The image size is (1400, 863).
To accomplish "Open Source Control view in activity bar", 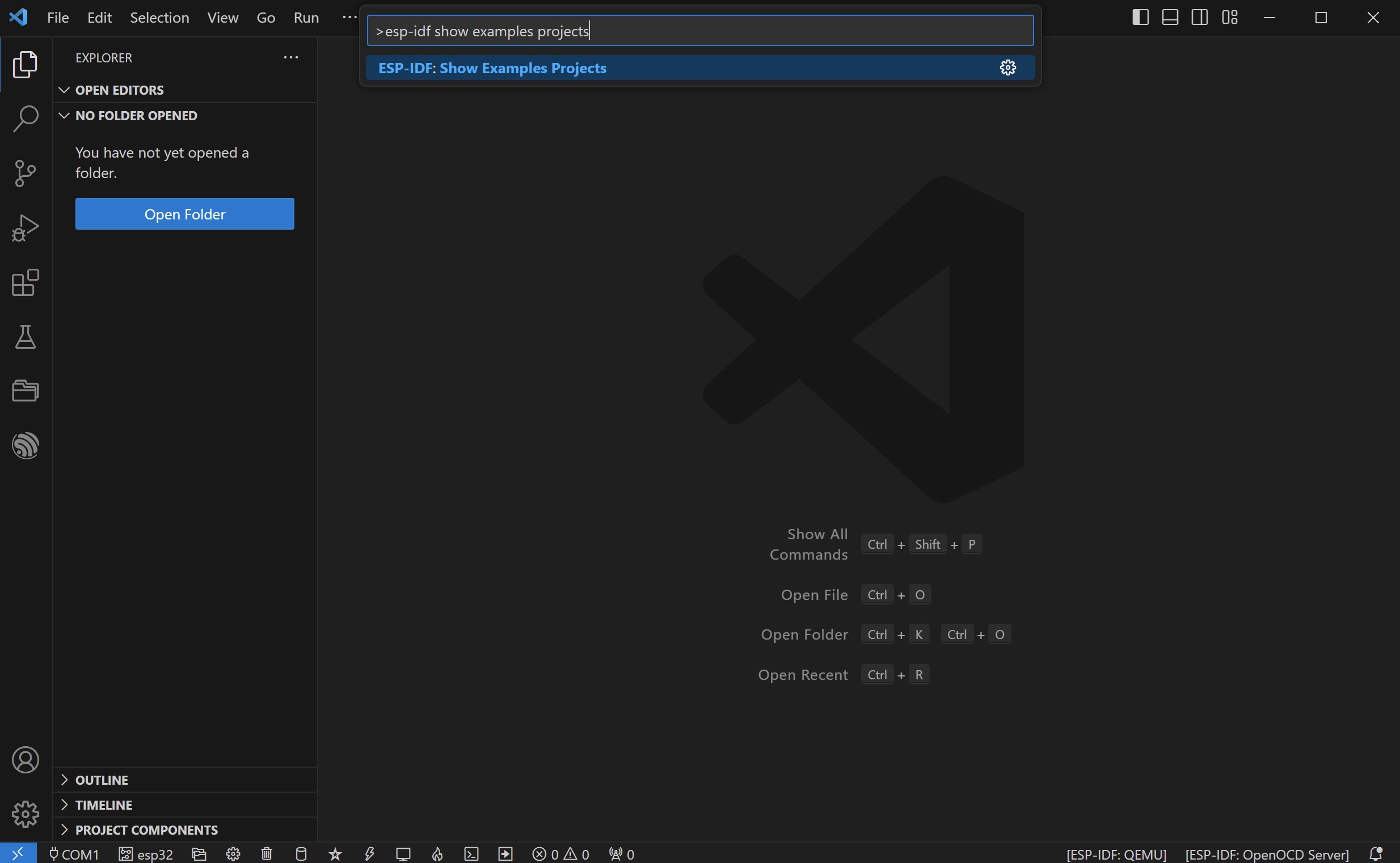I will [x=25, y=173].
